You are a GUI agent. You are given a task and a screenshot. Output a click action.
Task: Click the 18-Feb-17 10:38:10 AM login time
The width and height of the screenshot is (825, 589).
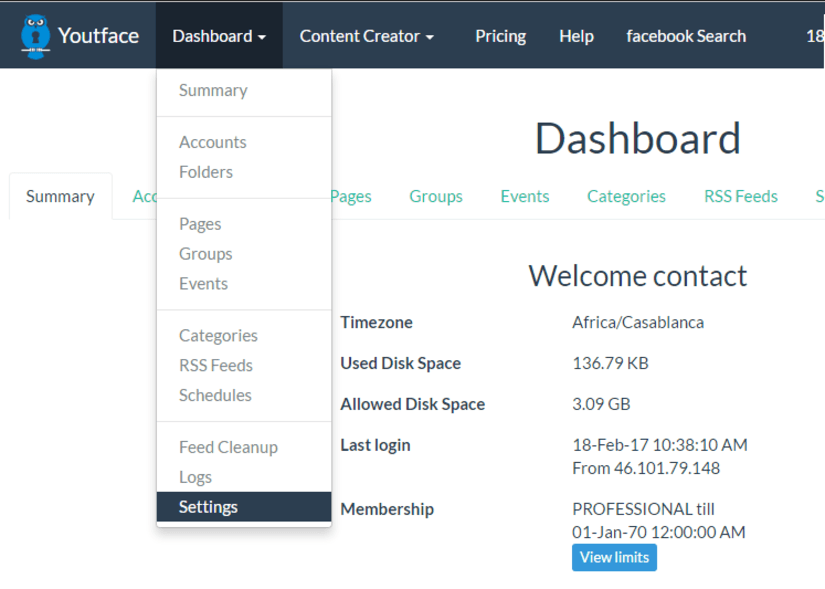[x=660, y=445]
